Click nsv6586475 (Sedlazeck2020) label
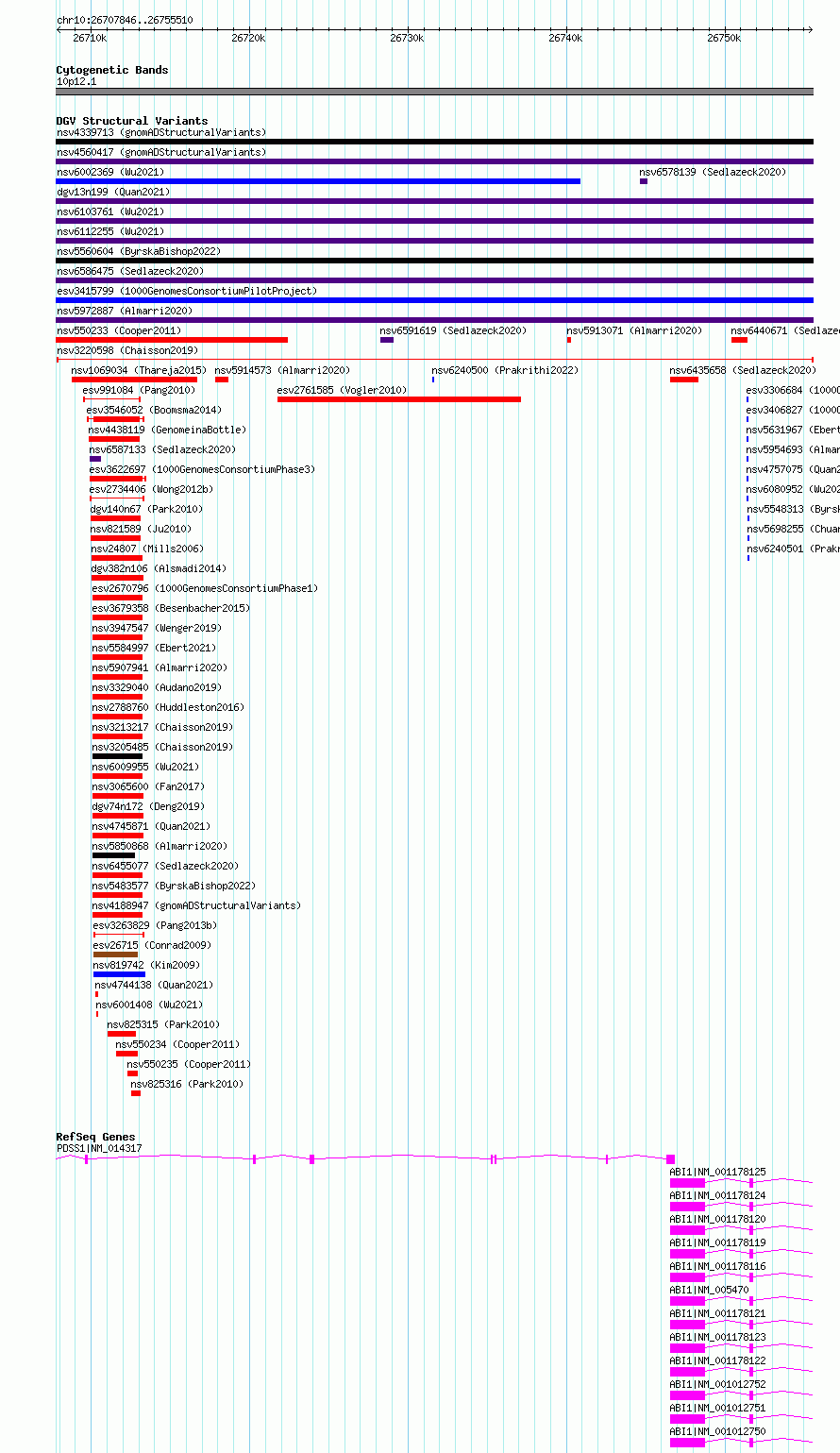Screen dimensions: 840x1453 point(130,271)
